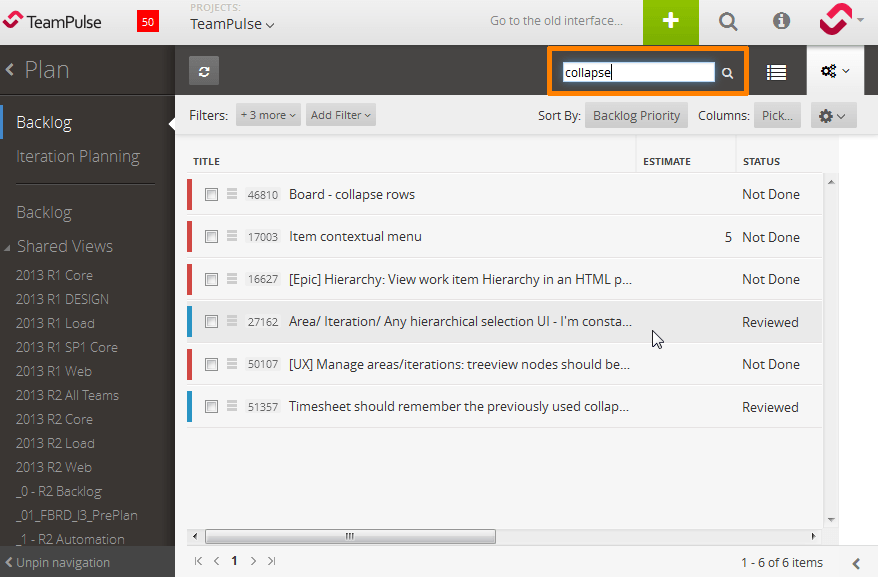This screenshot has height=577, width=878.
Task: Unpin navigation panel
Action: click(57, 562)
